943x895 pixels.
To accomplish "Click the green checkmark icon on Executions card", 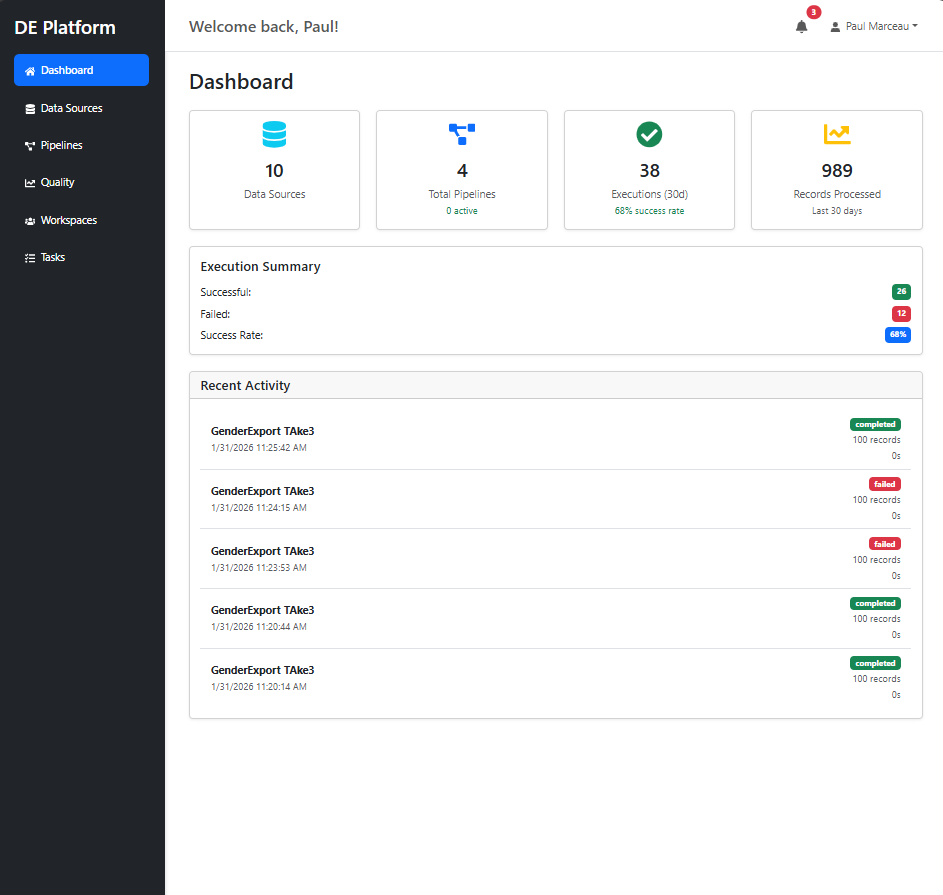I will pos(649,134).
